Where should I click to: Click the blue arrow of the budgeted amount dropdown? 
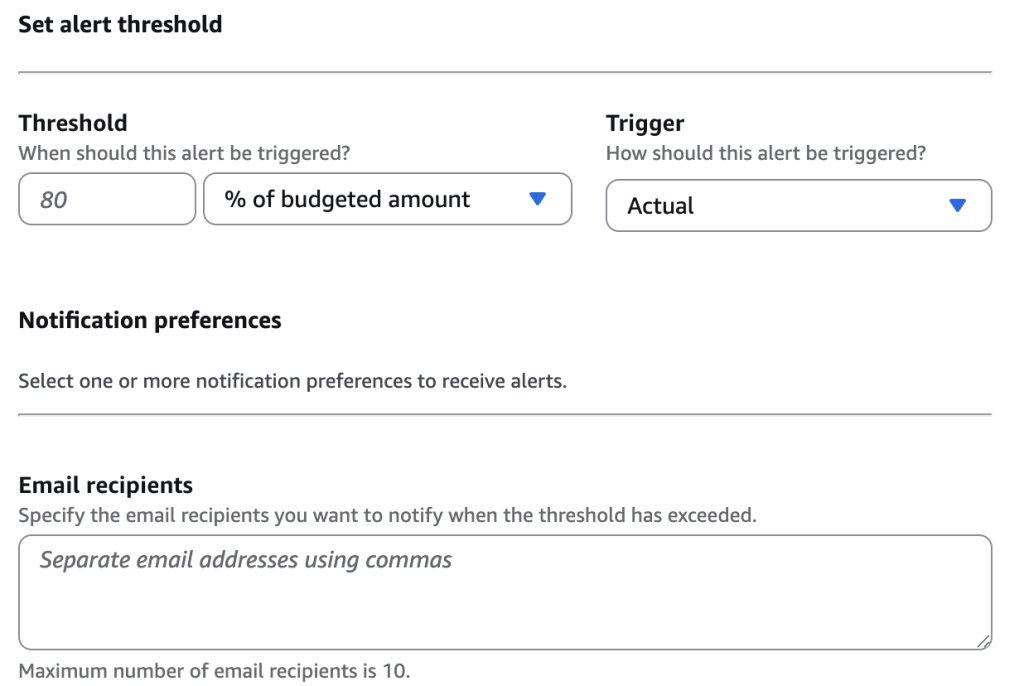[x=537, y=199]
